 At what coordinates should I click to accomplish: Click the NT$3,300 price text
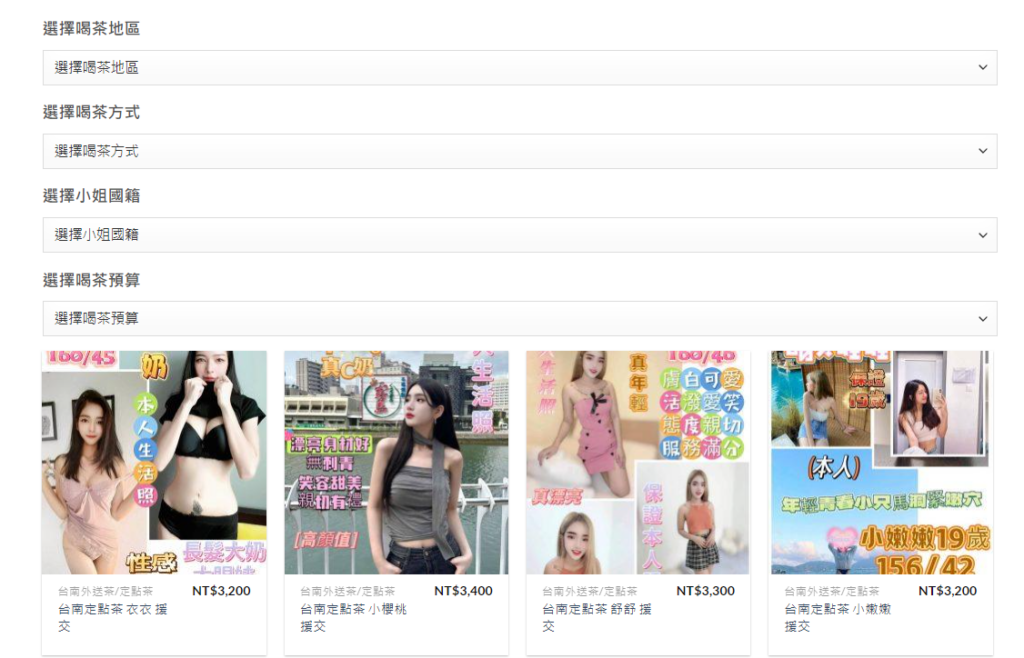click(705, 591)
